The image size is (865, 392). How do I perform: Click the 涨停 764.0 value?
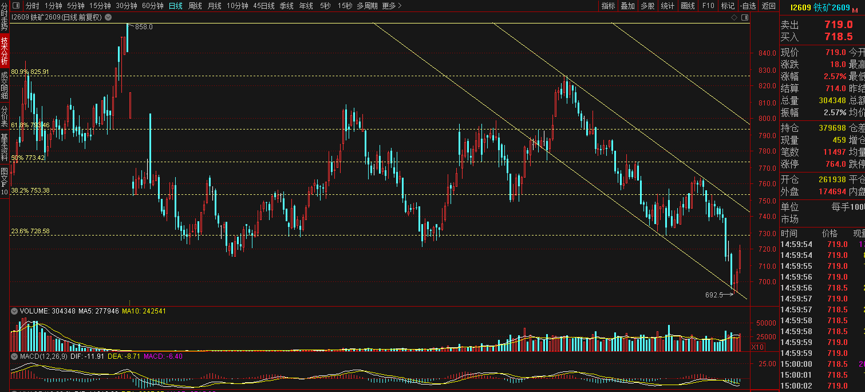[x=835, y=164]
